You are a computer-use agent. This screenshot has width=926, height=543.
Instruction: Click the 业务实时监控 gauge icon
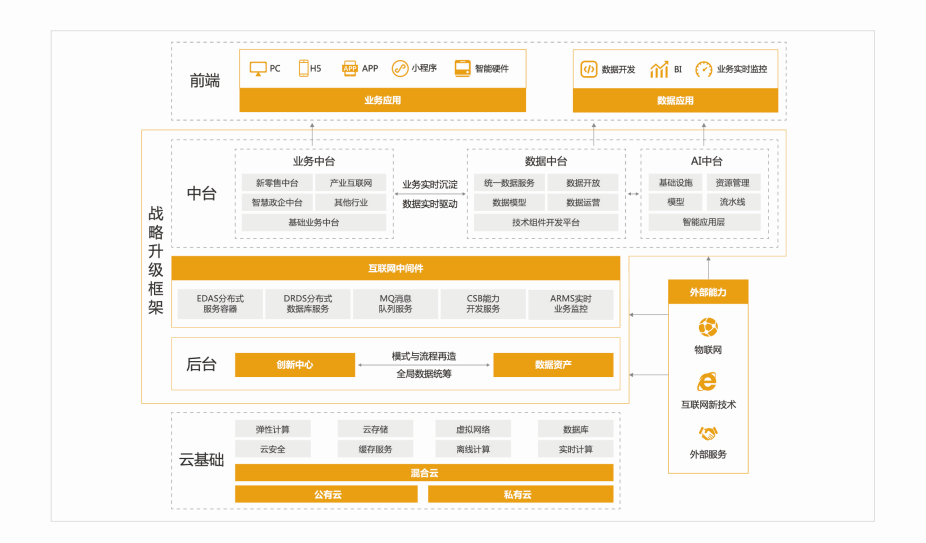703,69
